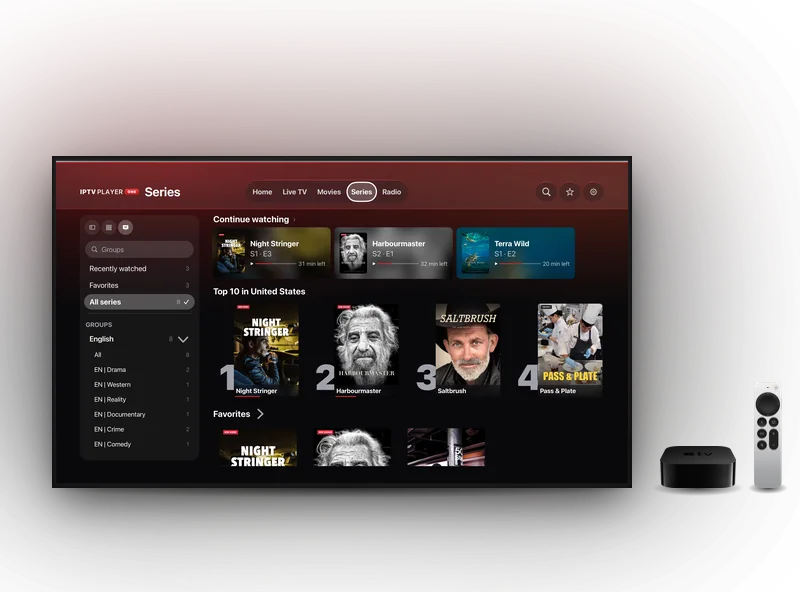Open the search magnifier in the top bar
This screenshot has width=800, height=592.
coord(546,192)
